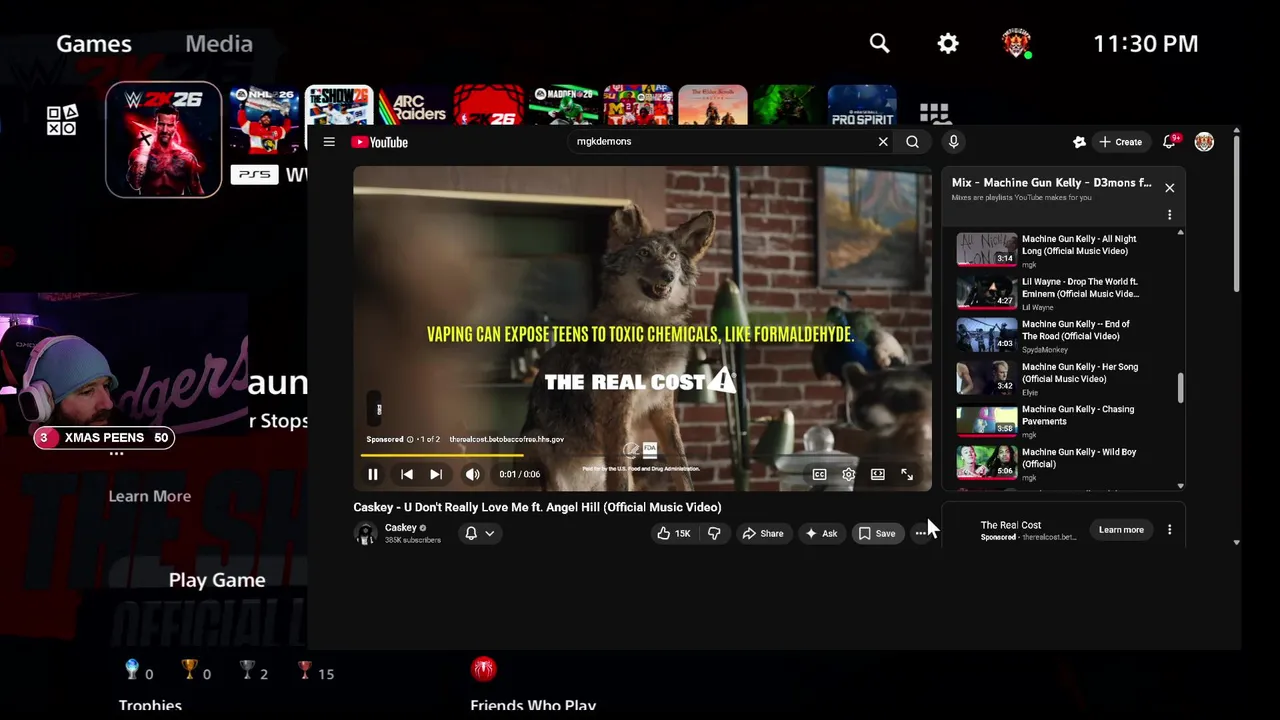Play Machine Gun Kelly Wild Boy thumbnail
1280x720 pixels.
(986, 462)
